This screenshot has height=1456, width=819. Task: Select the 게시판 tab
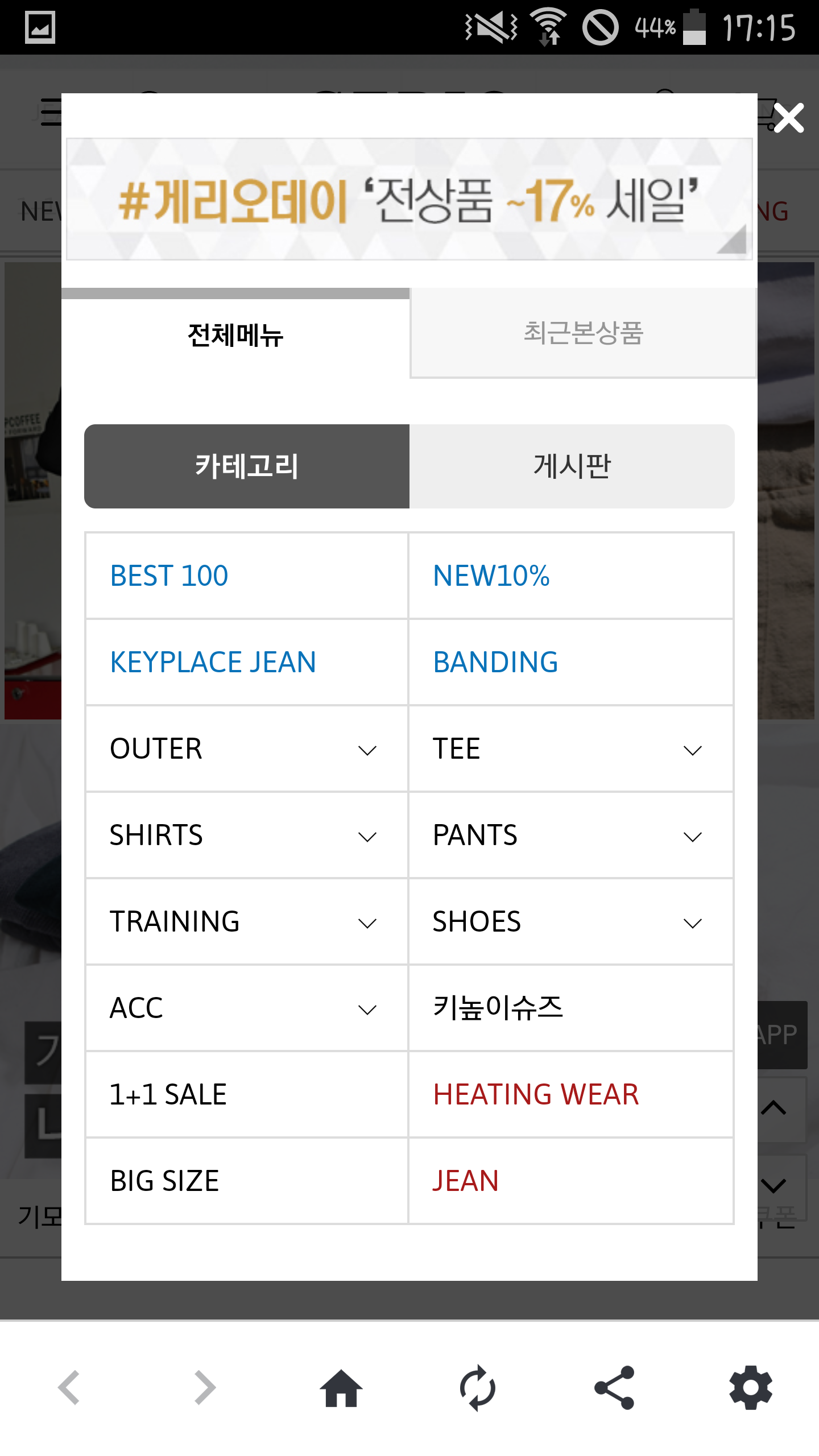[x=572, y=466]
